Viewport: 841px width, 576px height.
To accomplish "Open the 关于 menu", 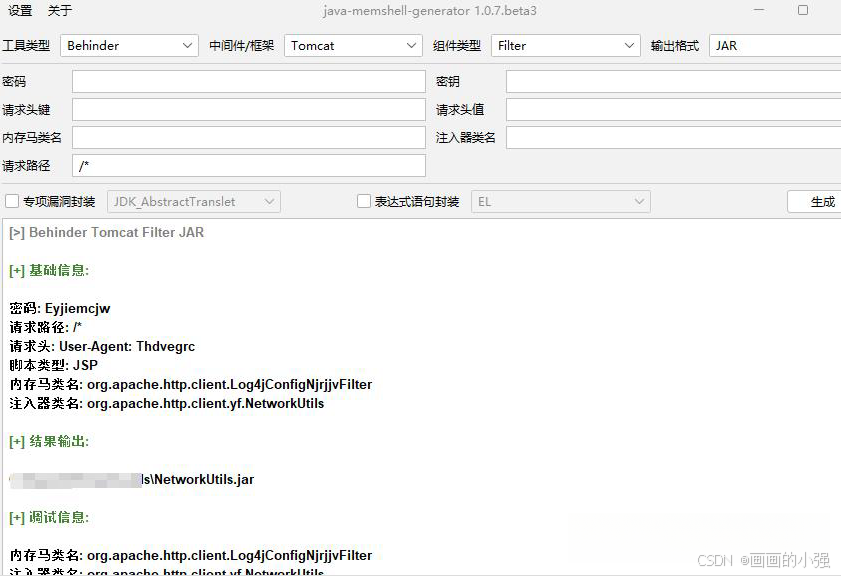I will click(60, 11).
